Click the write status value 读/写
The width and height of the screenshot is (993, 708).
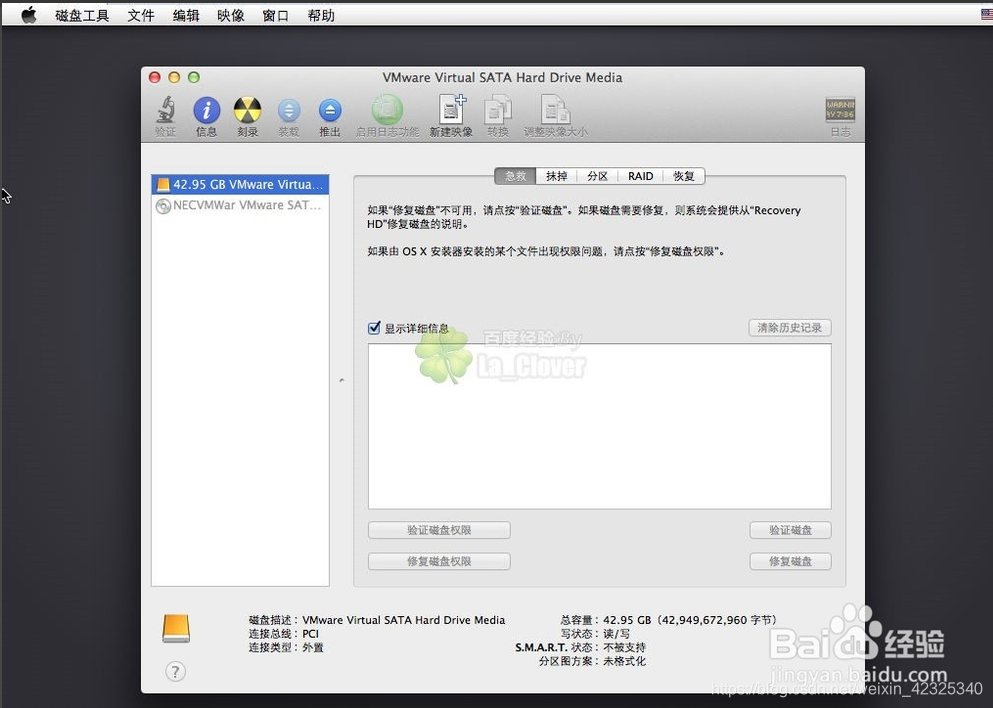[x=616, y=634]
